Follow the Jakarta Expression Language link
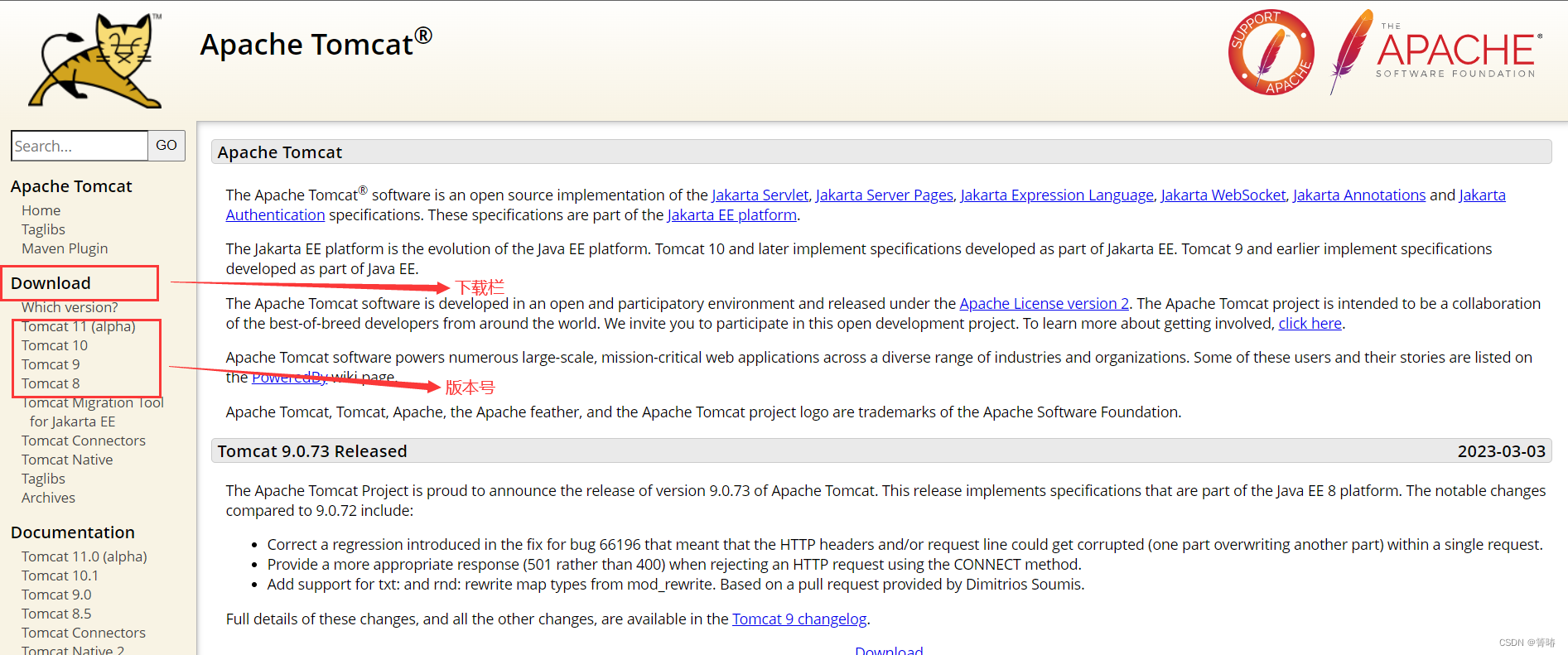 point(1057,195)
